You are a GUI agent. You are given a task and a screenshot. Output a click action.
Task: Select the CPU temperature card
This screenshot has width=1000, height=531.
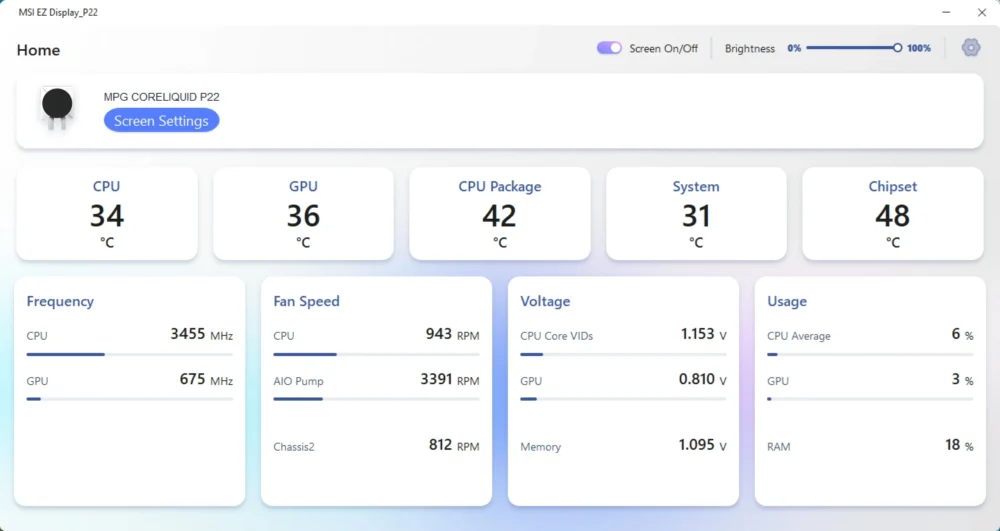point(107,214)
